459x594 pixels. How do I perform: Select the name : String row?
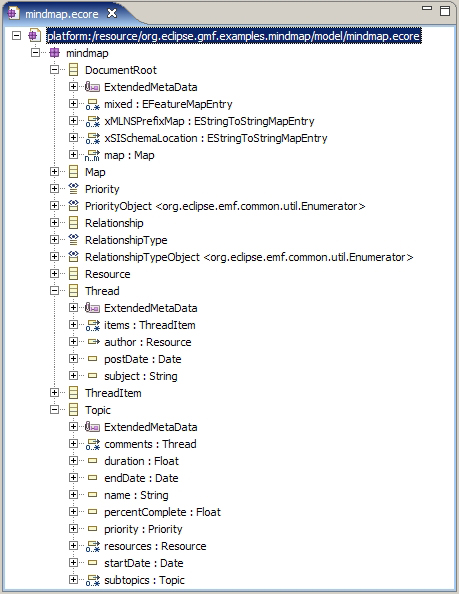pos(136,495)
